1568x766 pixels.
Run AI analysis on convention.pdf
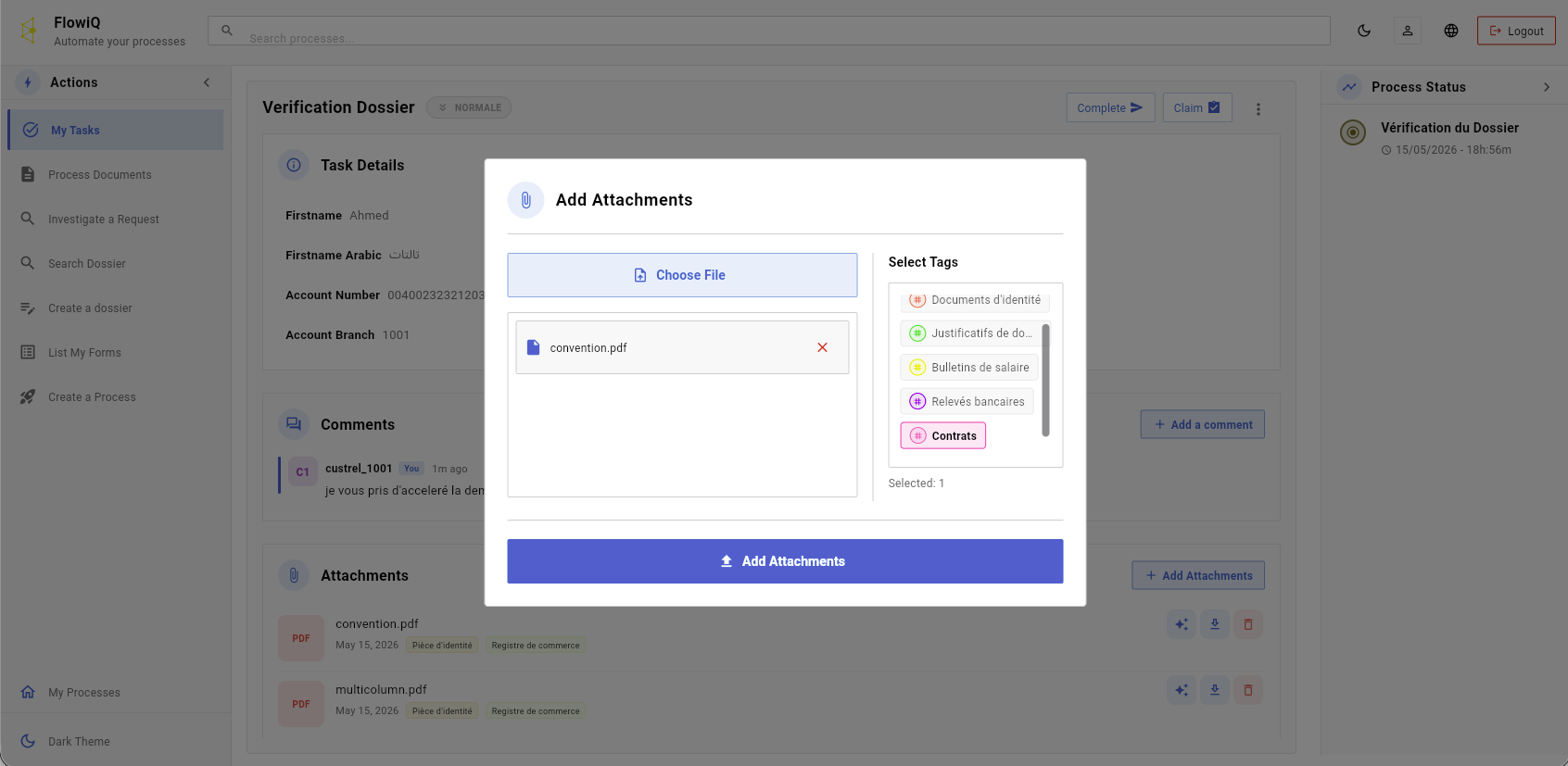(1182, 624)
